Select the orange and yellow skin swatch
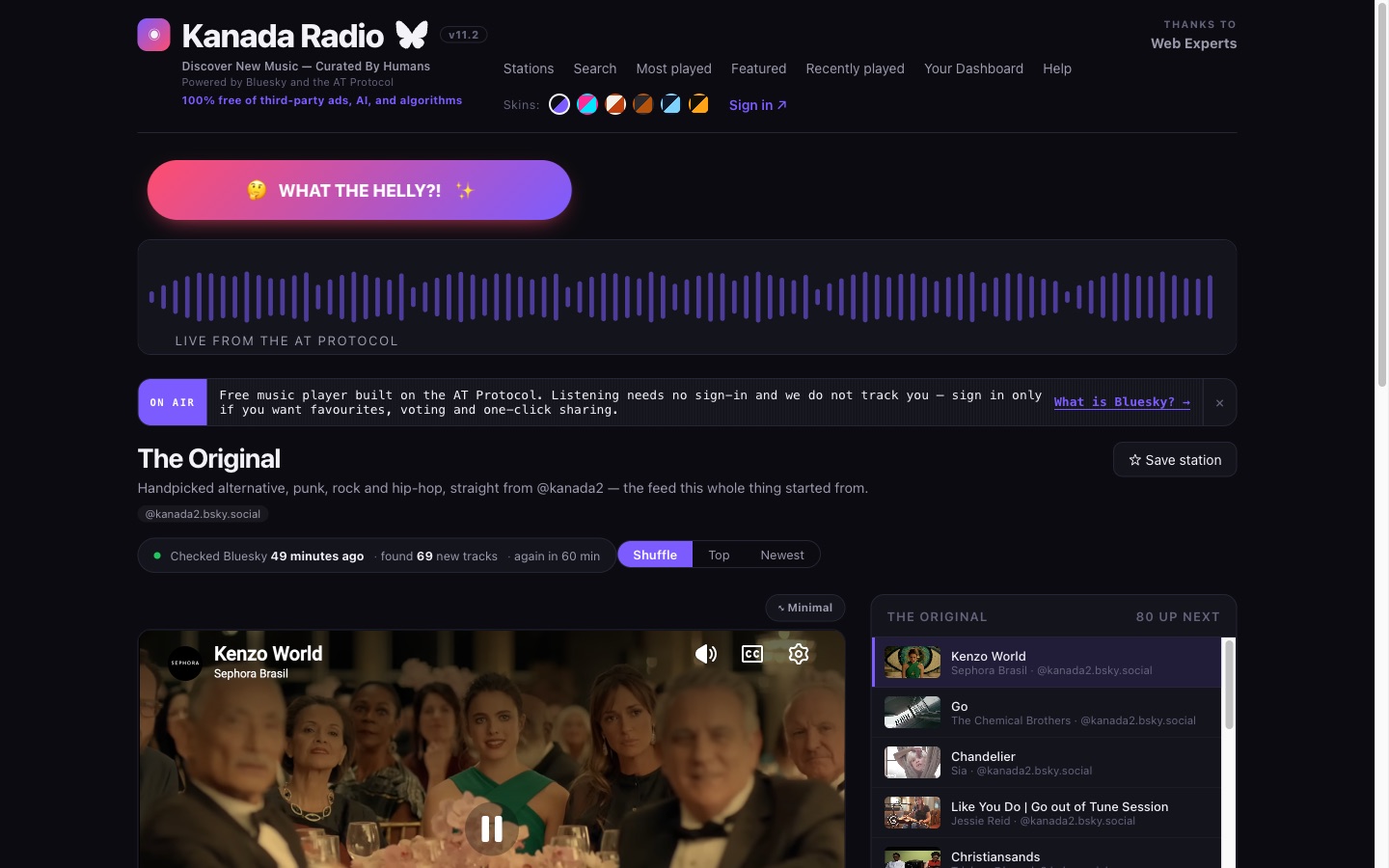 coord(699,104)
